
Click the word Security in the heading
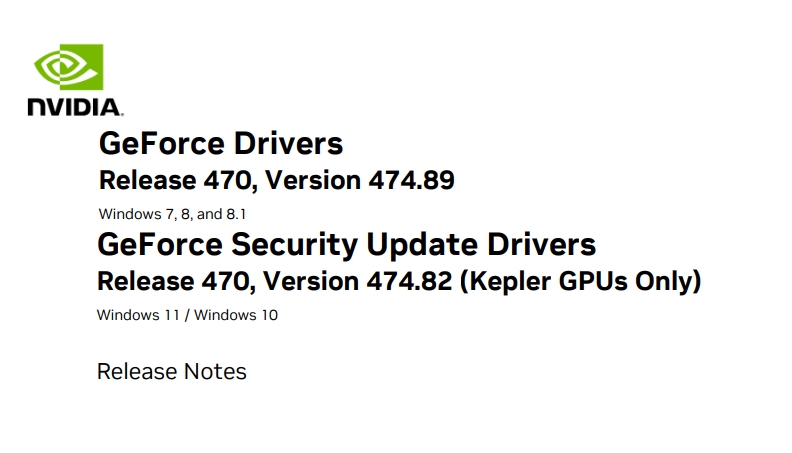point(294,245)
